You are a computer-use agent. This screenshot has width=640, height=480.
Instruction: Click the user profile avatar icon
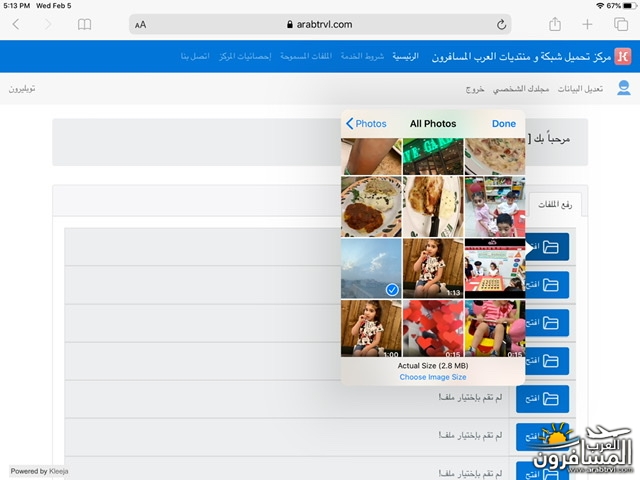[623, 88]
